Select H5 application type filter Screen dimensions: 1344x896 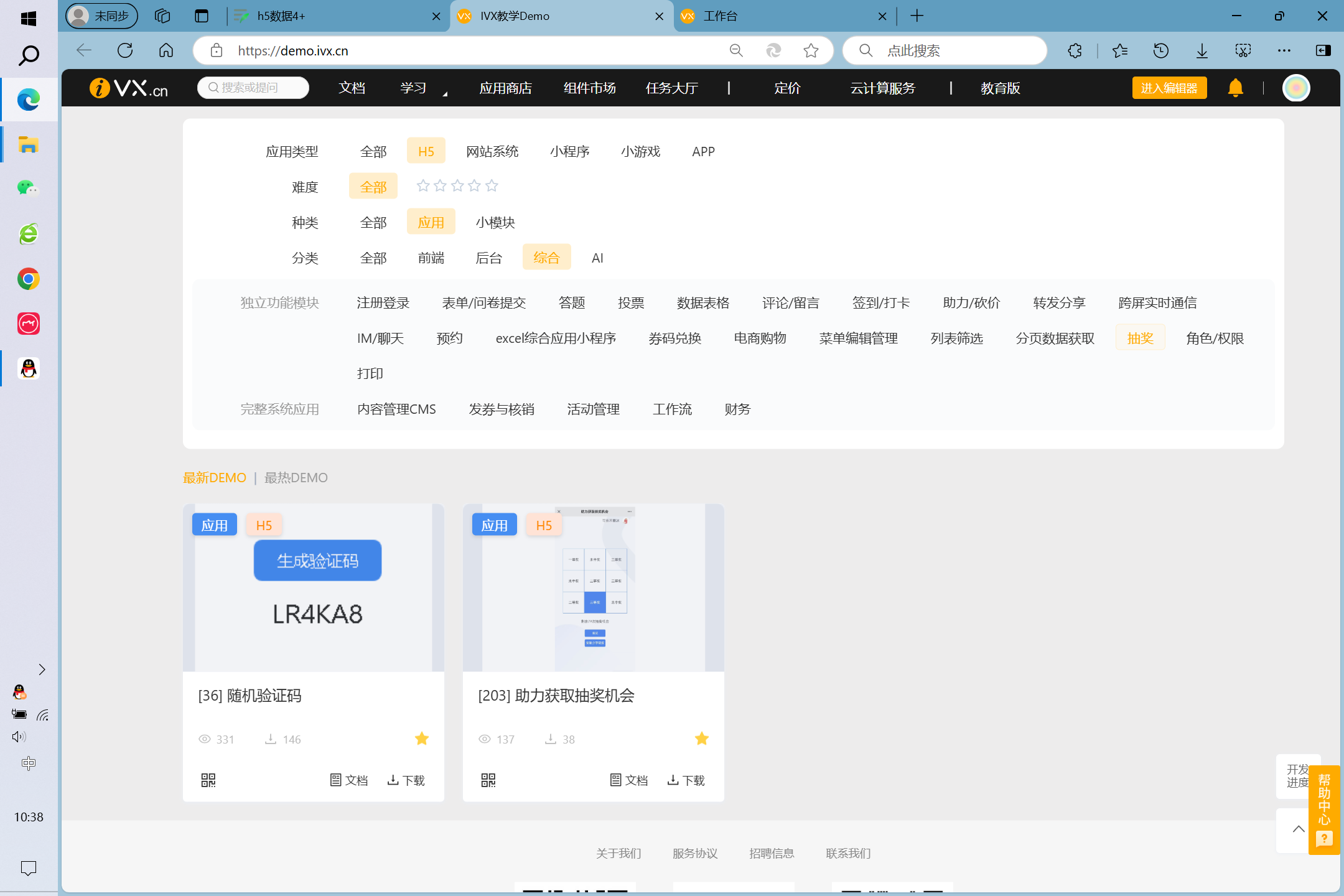click(426, 151)
